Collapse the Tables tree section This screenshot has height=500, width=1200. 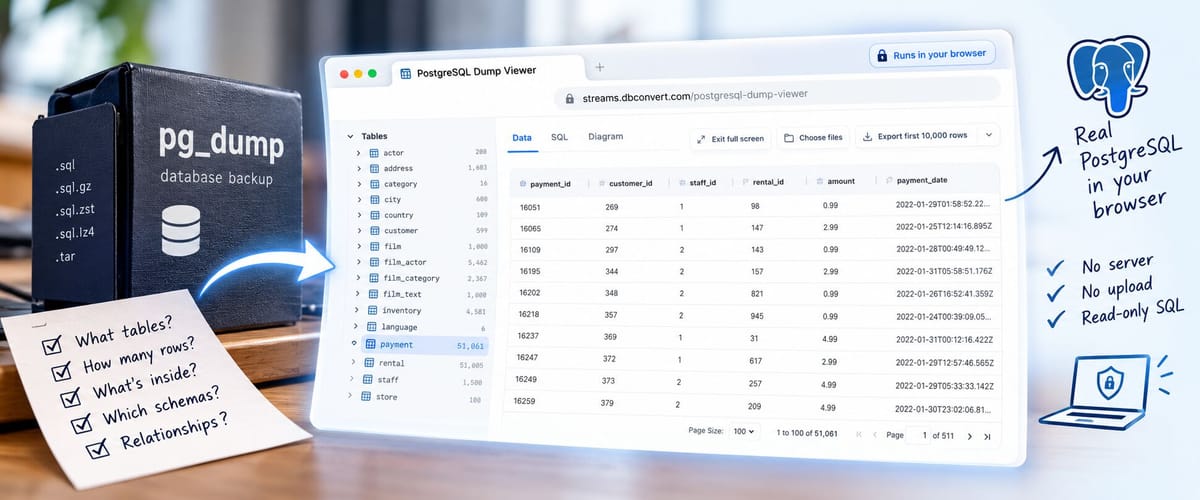(350, 136)
